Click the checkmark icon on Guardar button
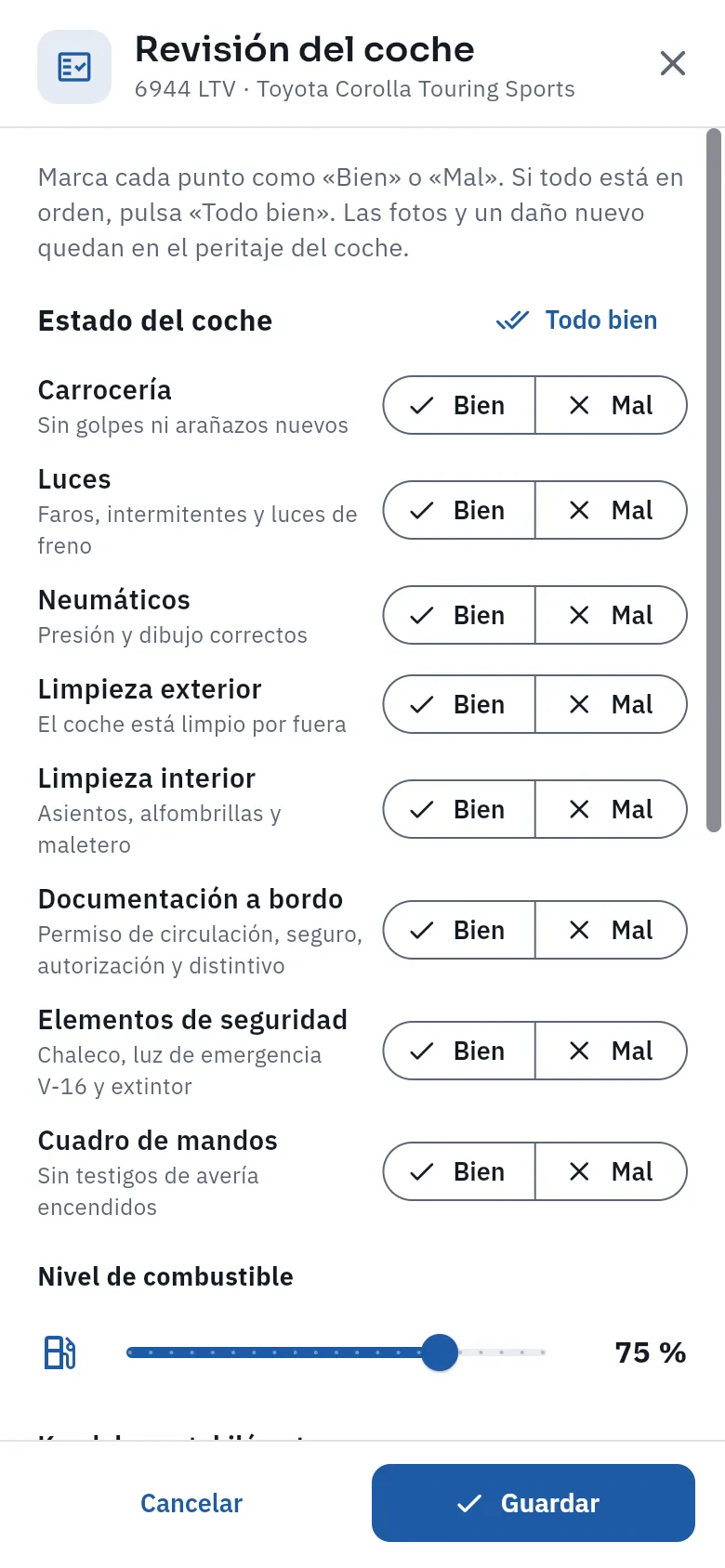 click(x=469, y=1503)
